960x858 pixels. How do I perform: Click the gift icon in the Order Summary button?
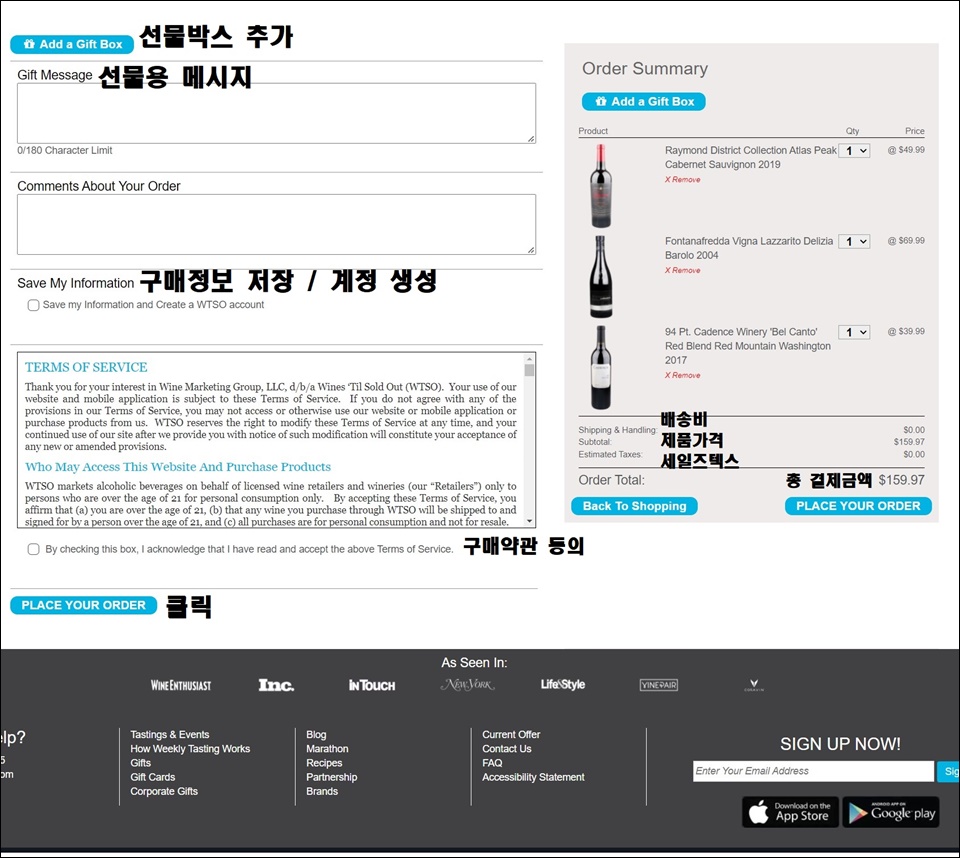tap(601, 102)
